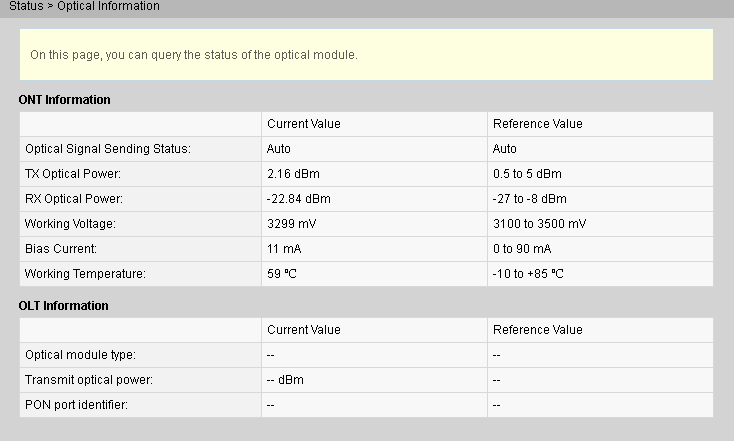The height and width of the screenshot is (441, 735).
Task: Click the Bias Current label
Action: point(61,249)
